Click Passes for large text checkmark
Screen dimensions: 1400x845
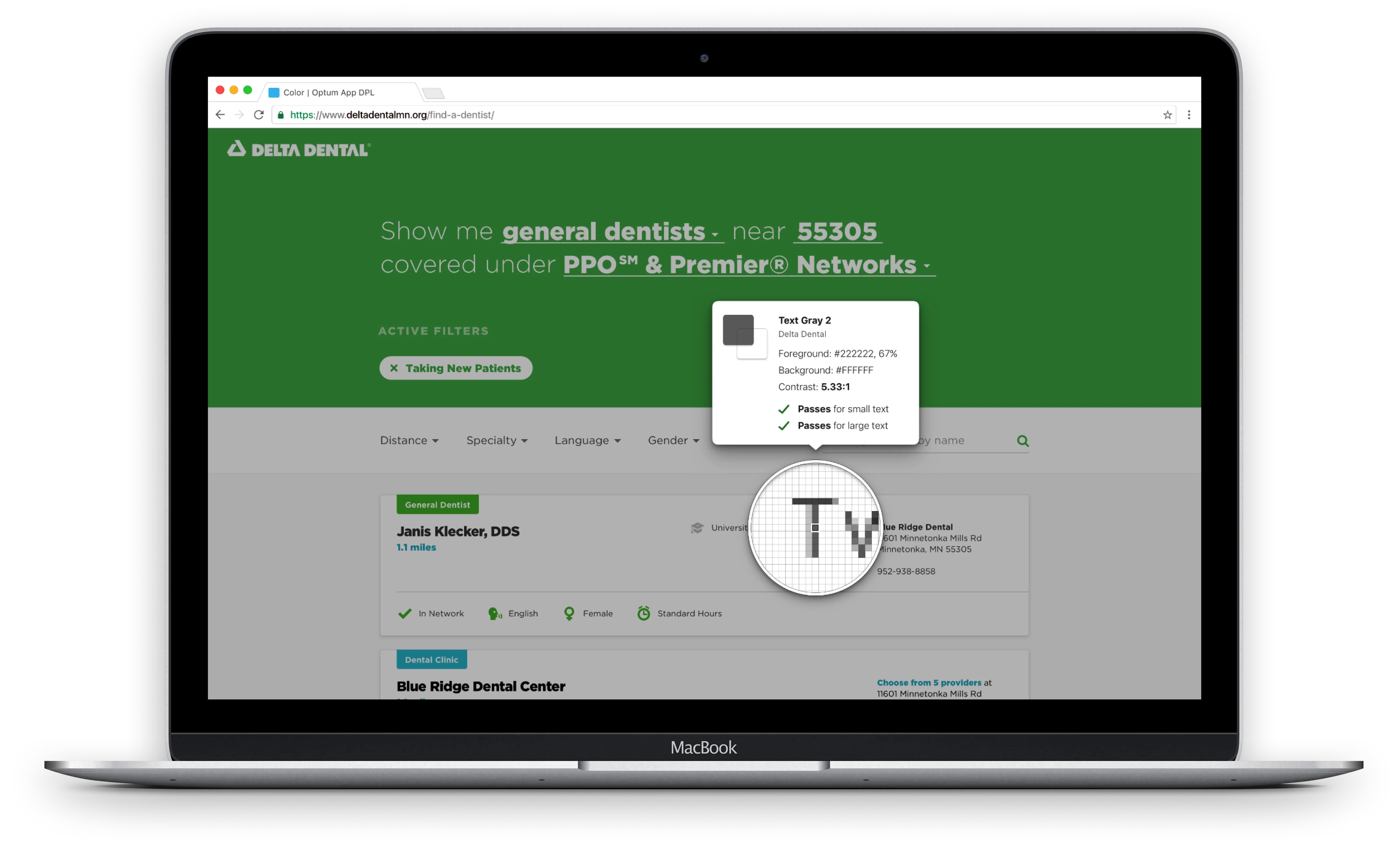click(x=784, y=426)
